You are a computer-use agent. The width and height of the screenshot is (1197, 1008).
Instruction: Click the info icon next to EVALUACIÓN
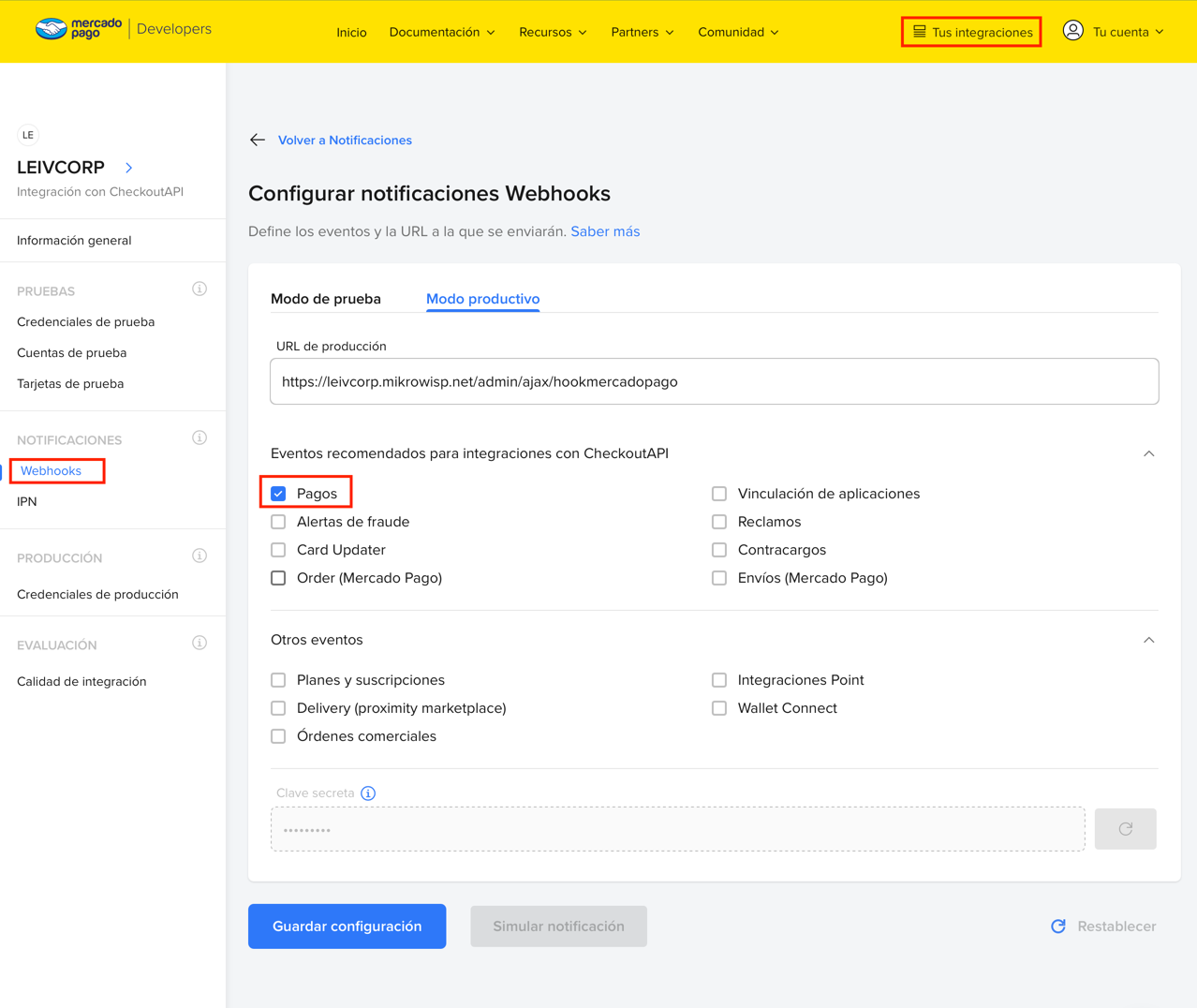pyautogui.click(x=199, y=644)
